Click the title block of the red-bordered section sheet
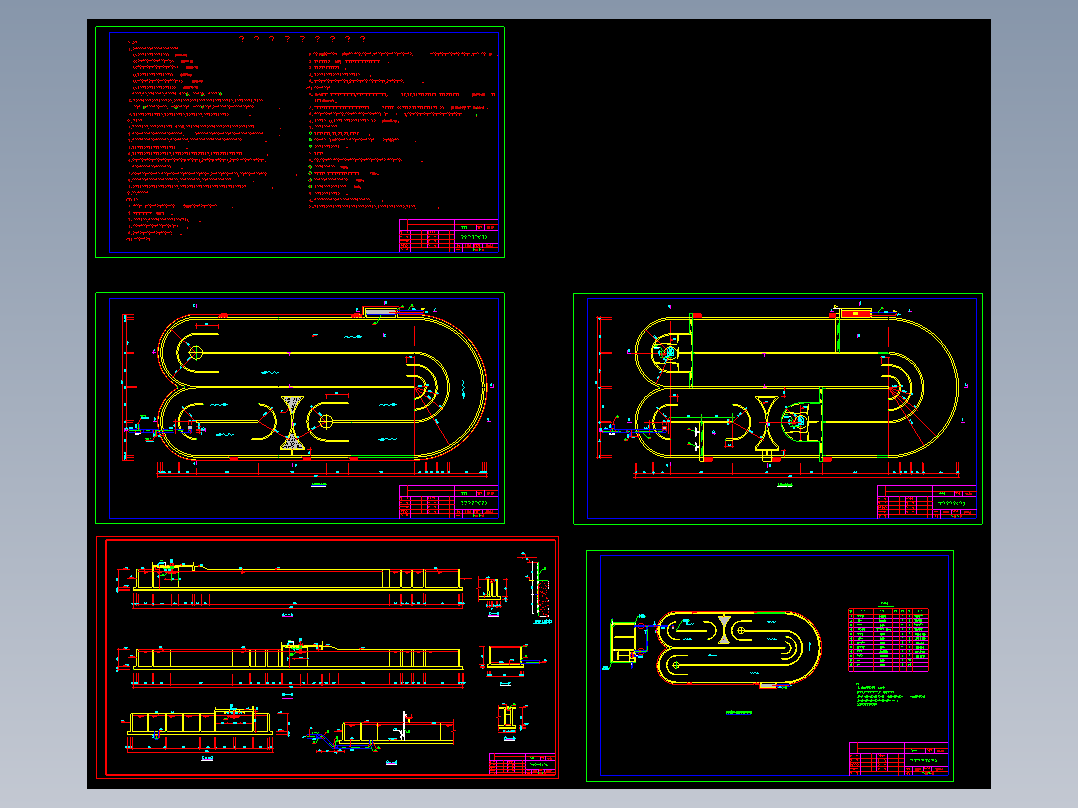This screenshot has width=1078, height=808. coord(522,764)
